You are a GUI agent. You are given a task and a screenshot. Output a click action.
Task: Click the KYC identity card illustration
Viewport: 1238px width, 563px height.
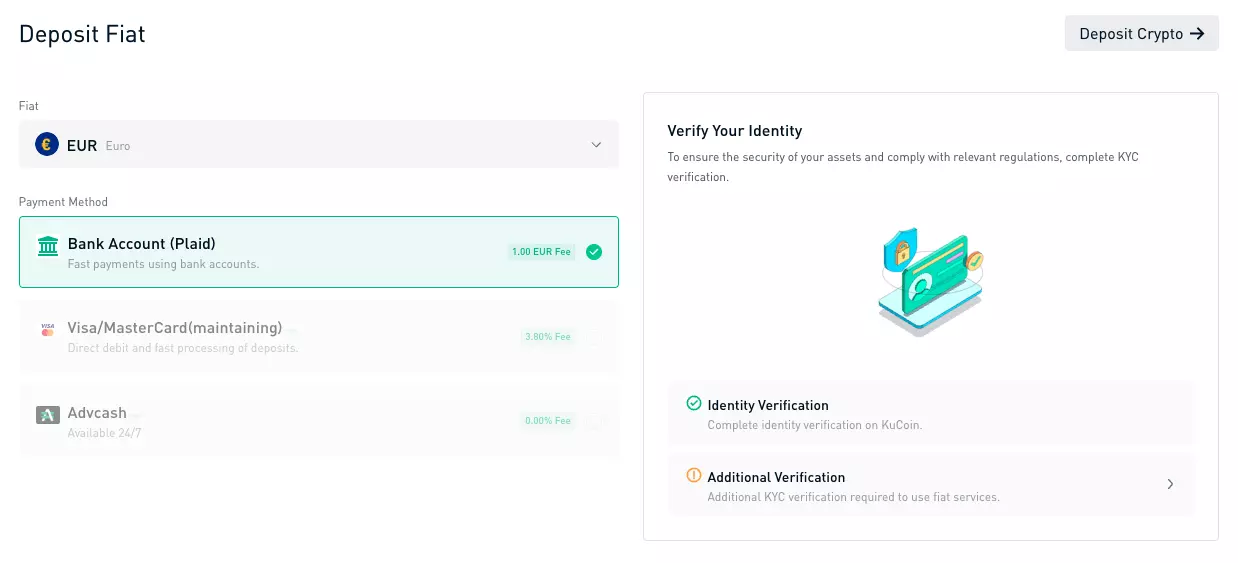coord(930,280)
